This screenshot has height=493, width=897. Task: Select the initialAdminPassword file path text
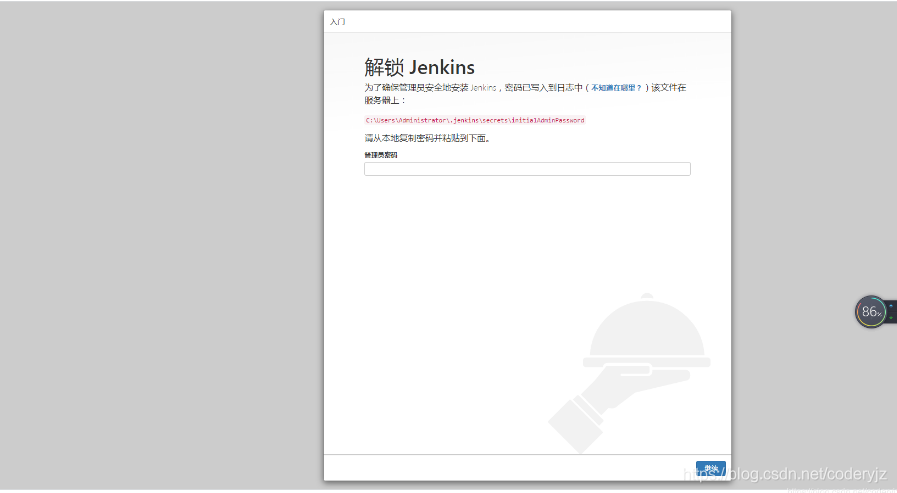click(x=475, y=121)
